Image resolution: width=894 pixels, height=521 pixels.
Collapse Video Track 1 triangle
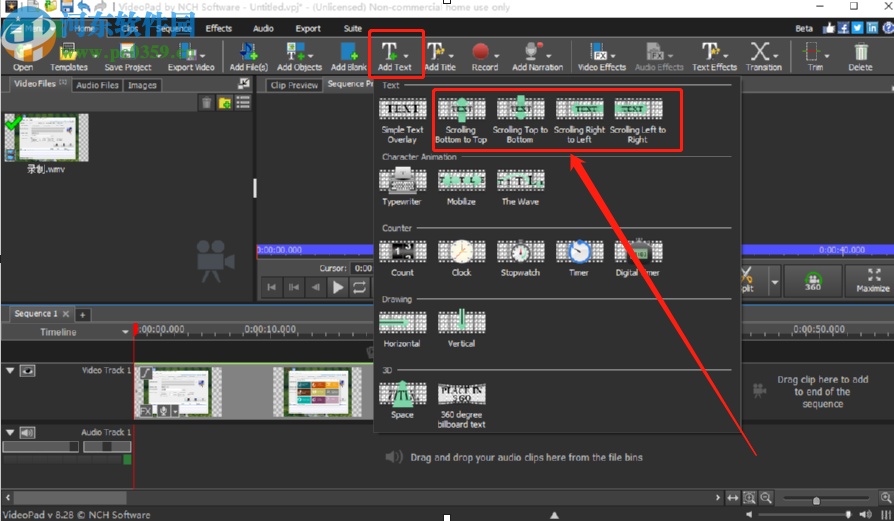10,371
